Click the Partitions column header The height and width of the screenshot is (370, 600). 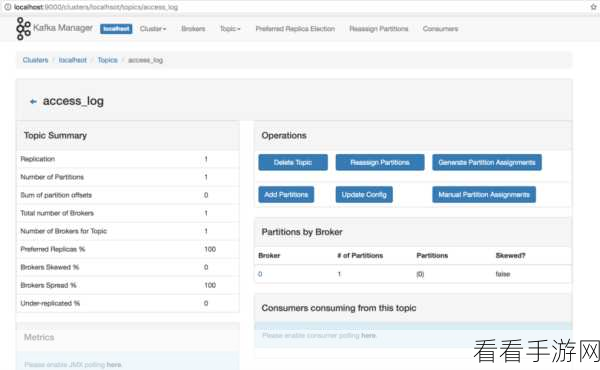pyautogui.click(x=432, y=255)
